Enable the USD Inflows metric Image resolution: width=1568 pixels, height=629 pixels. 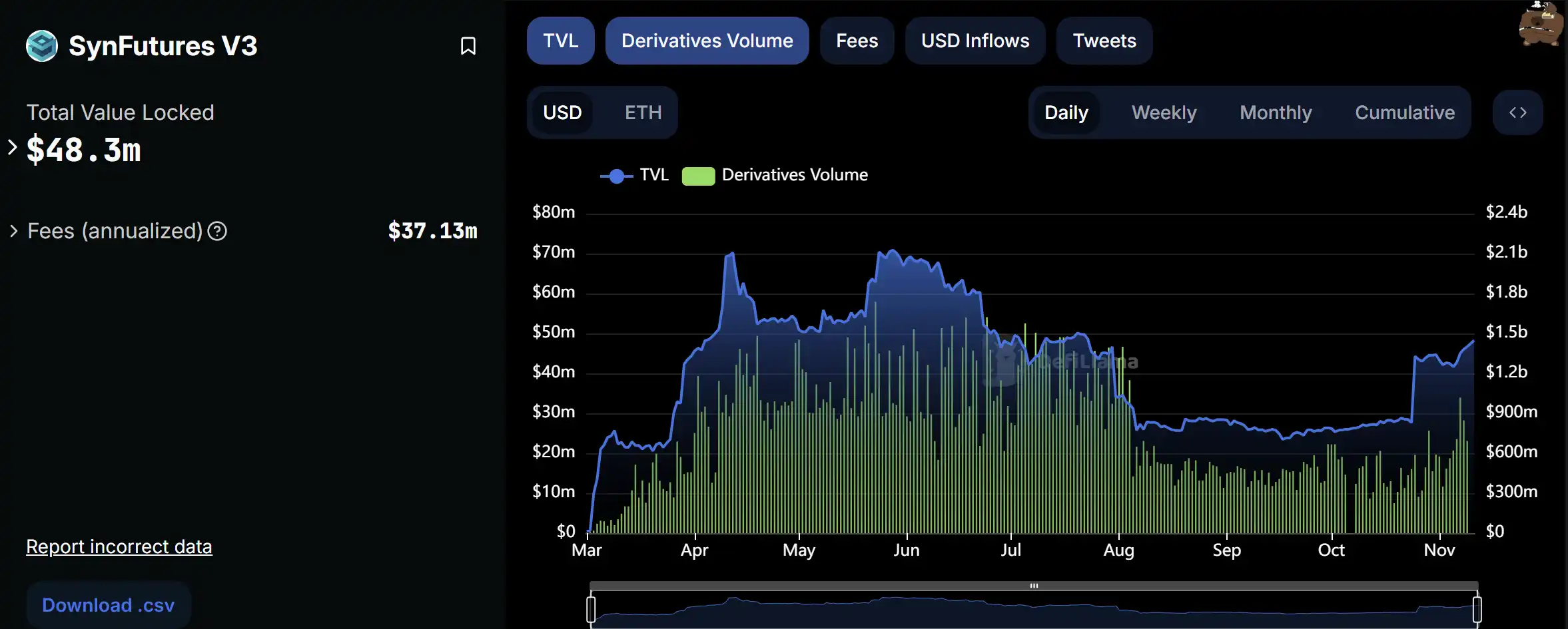(x=975, y=41)
